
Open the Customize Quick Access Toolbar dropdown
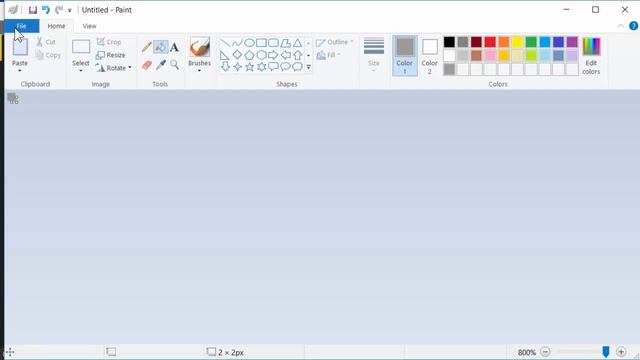(x=70, y=10)
